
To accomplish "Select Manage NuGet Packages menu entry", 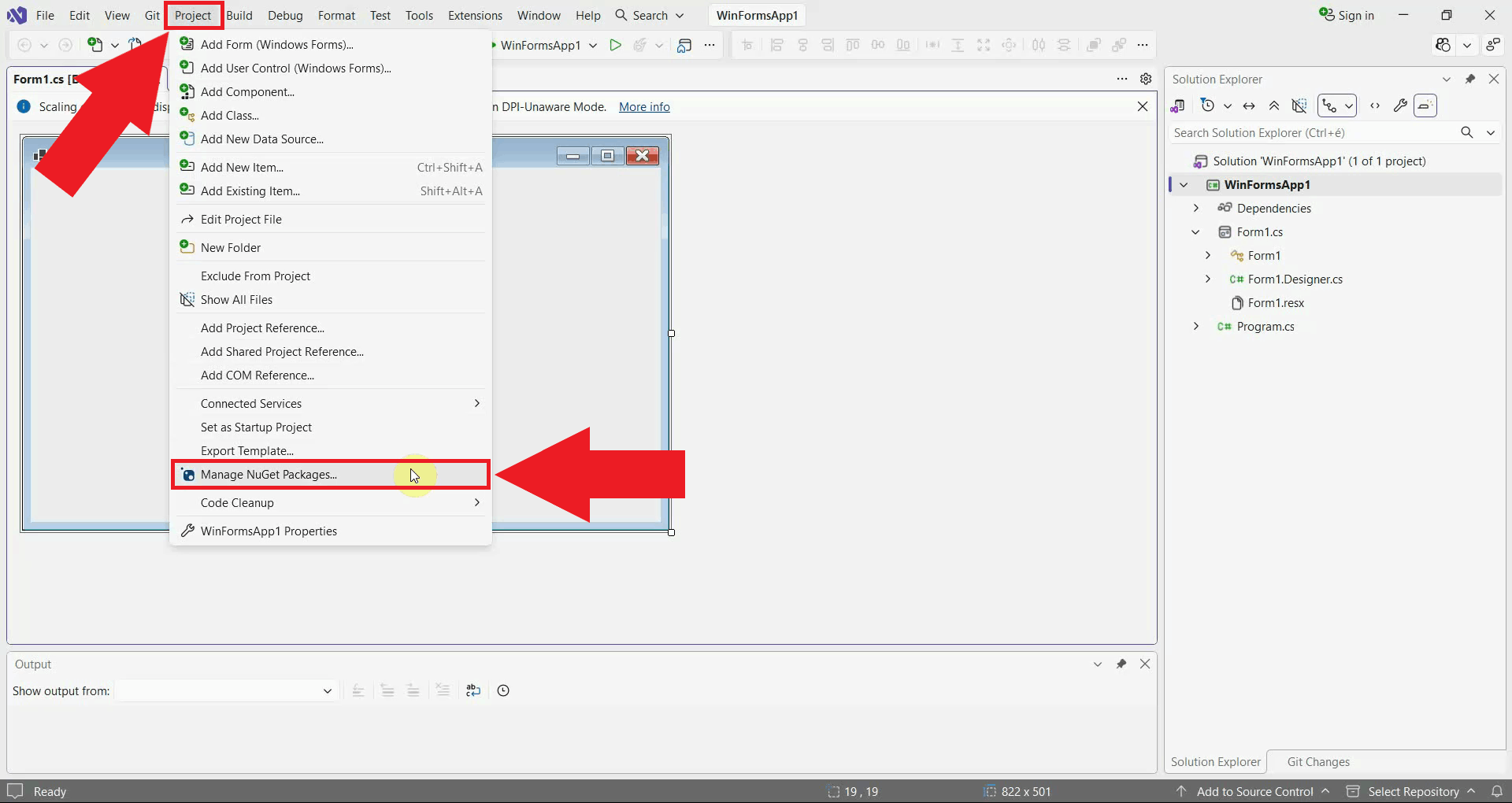I will [331, 474].
